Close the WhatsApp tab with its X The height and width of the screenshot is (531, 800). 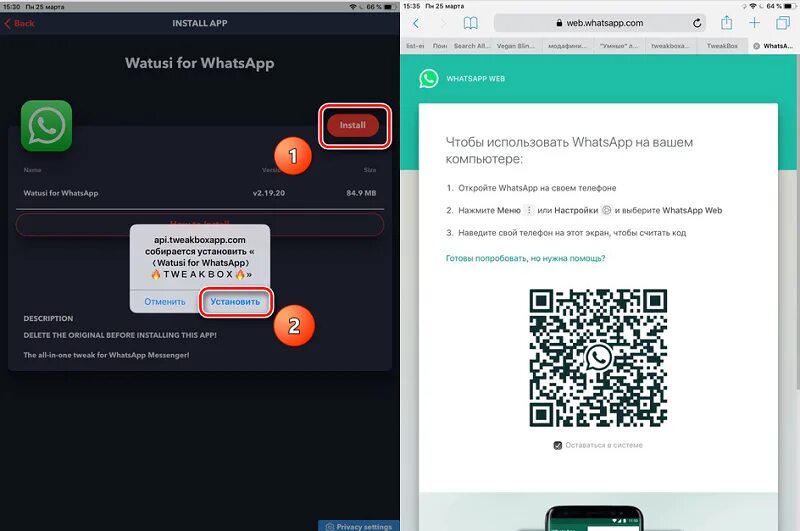[x=757, y=46]
